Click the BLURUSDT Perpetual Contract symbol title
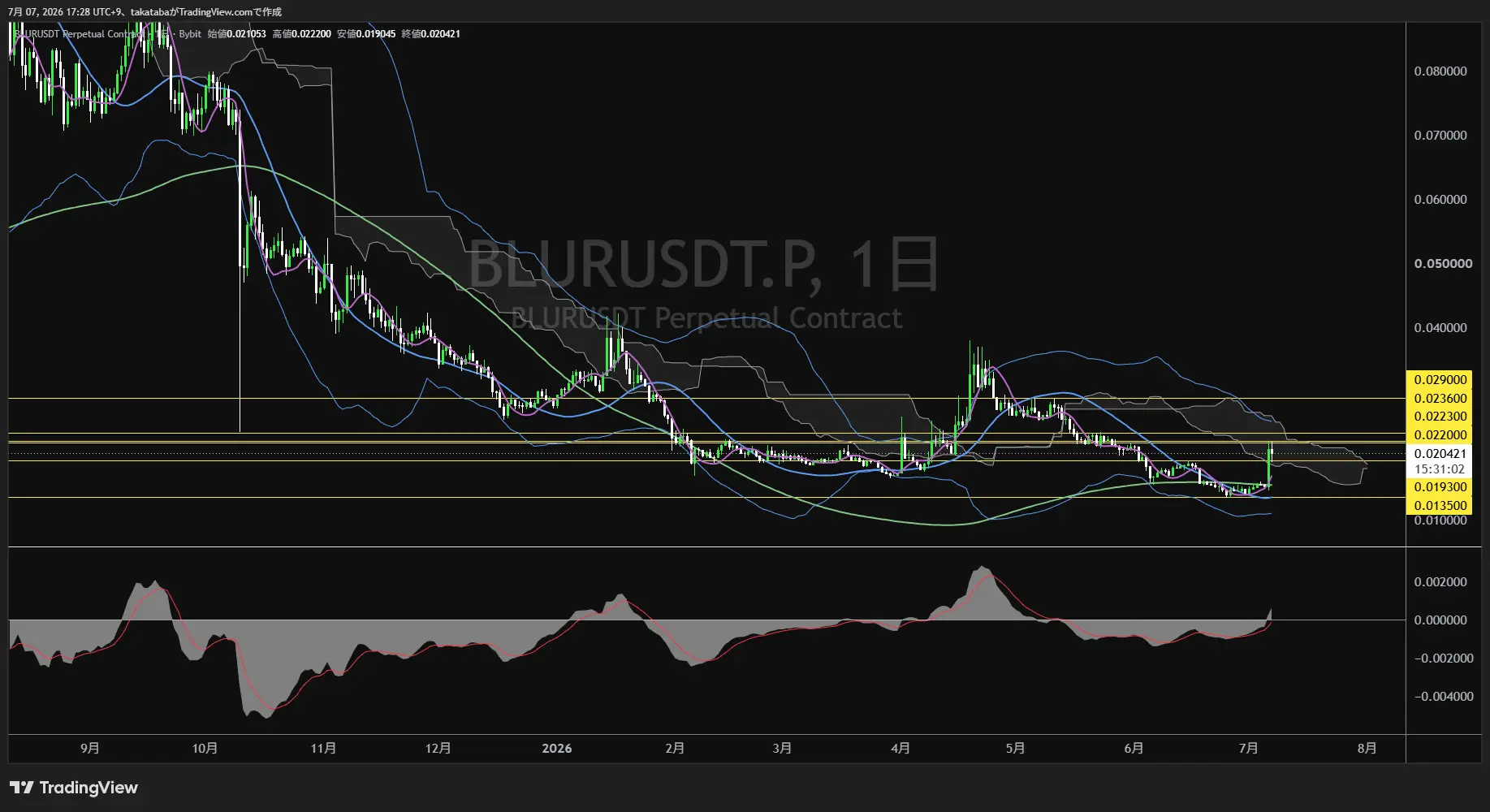The width and height of the screenshot is (1490, 812). [x=79, y=34]
